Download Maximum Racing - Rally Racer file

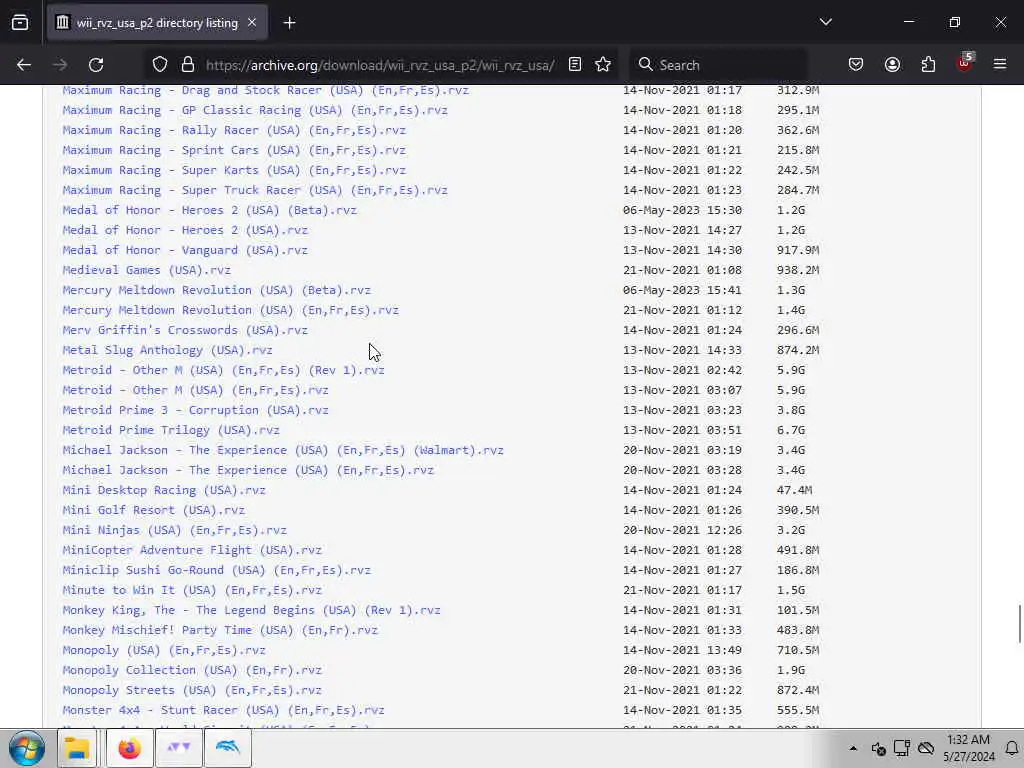[234, 130]
